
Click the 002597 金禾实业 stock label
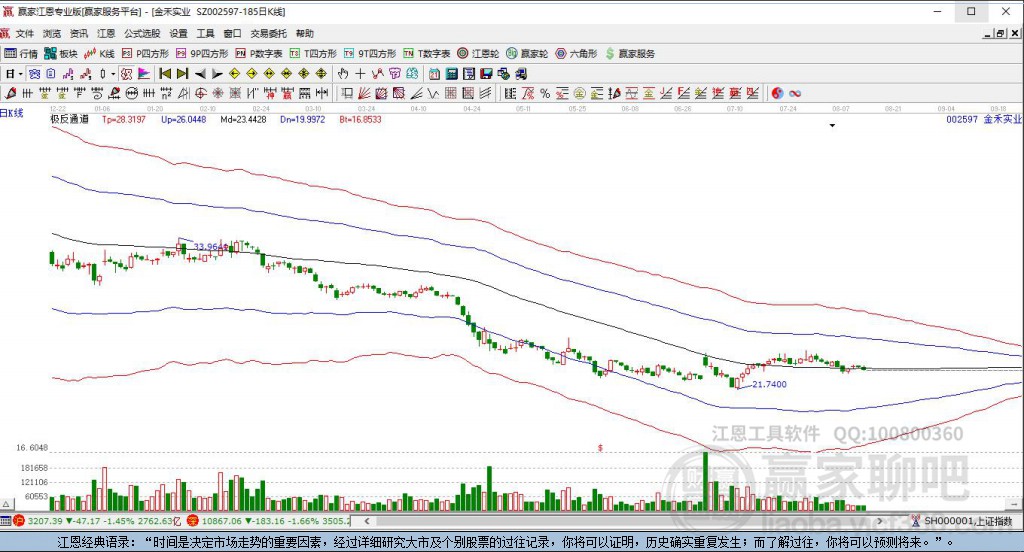984,119
